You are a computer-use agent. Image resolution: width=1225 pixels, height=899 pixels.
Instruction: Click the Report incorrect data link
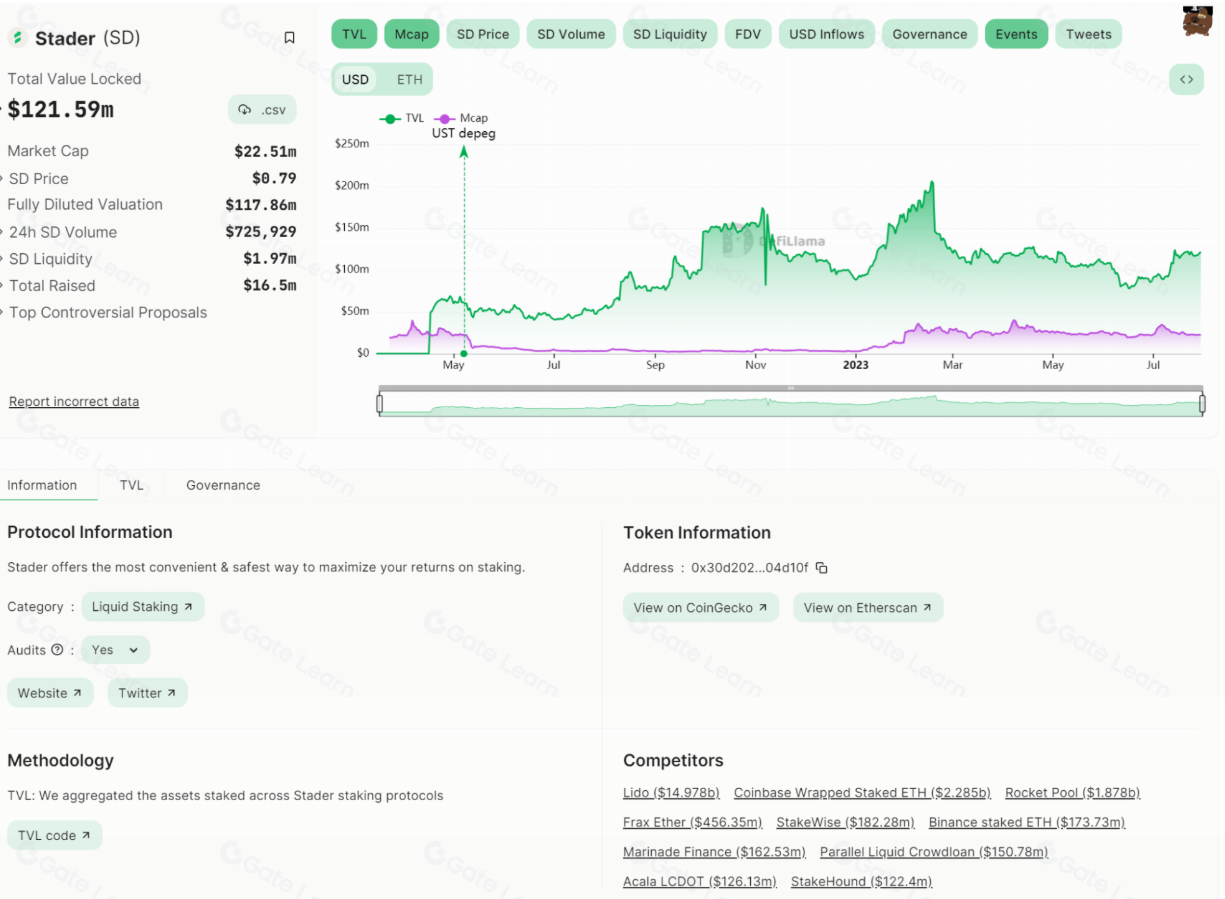pyautogui.click(x=74, y=402)
